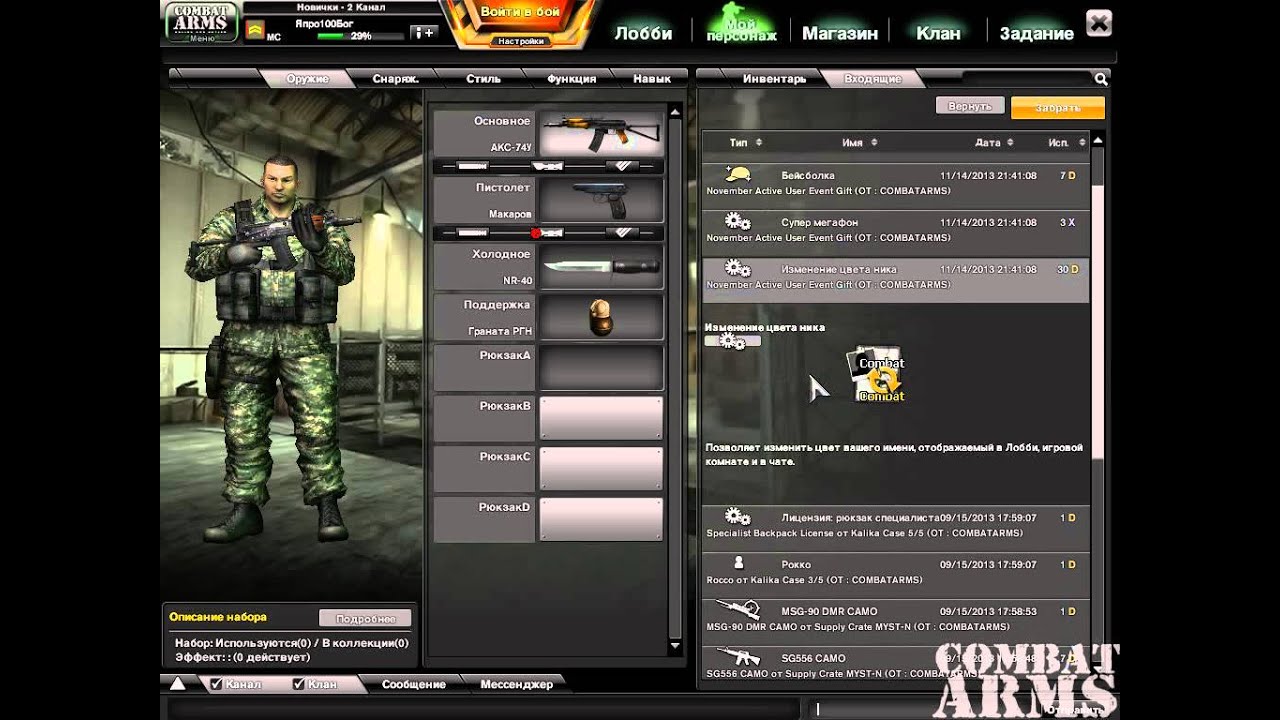Open Настройки under the battle button
Image resolution: width=1280 pixels, height=720 pixels.
520,41
